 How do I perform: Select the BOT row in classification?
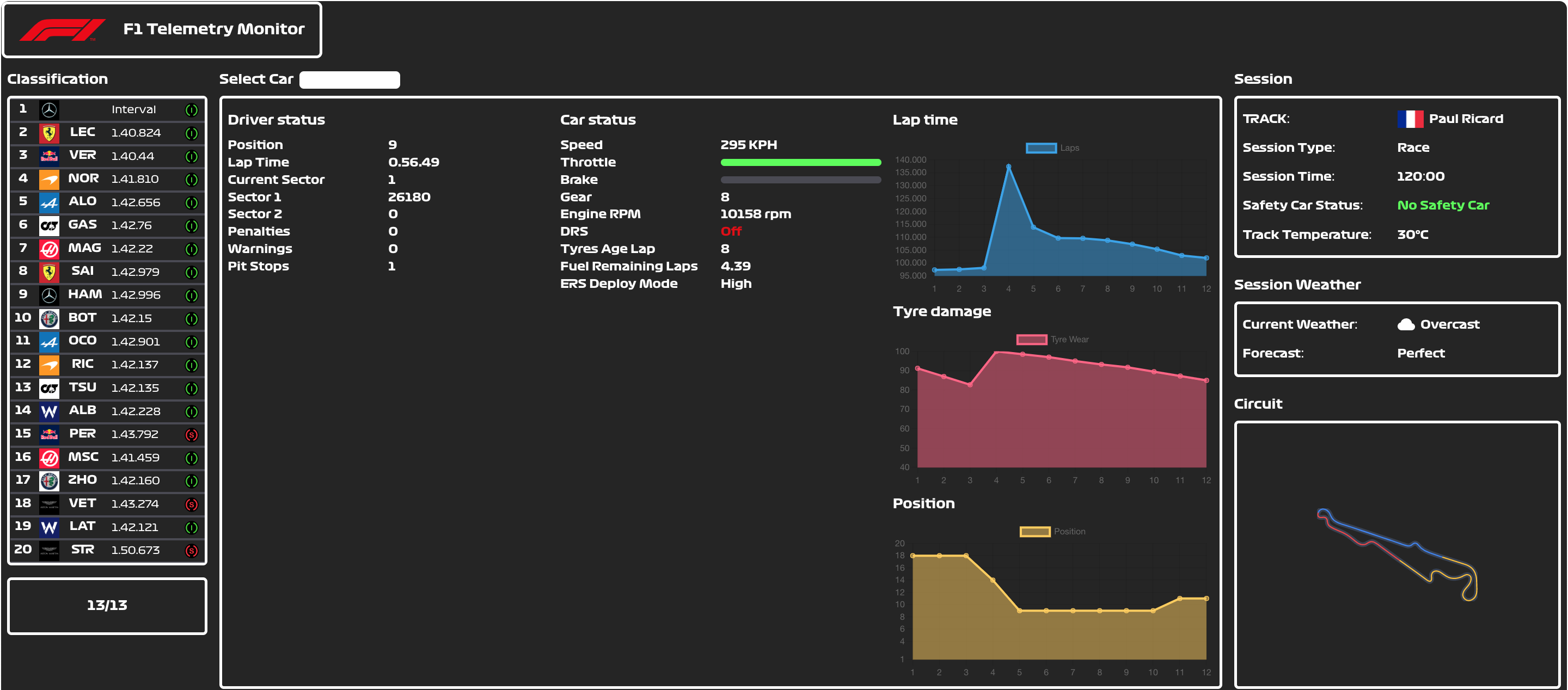(107, 318)
